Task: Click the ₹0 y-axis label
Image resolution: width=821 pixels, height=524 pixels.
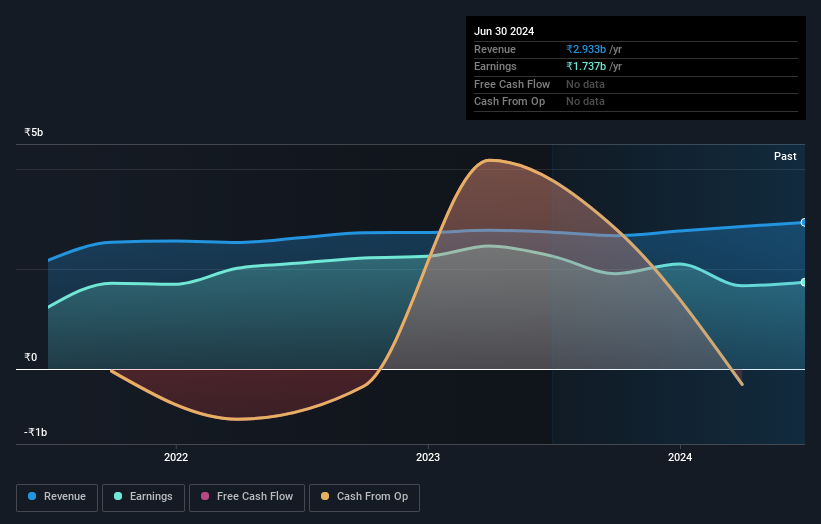Action: (30, 358)
